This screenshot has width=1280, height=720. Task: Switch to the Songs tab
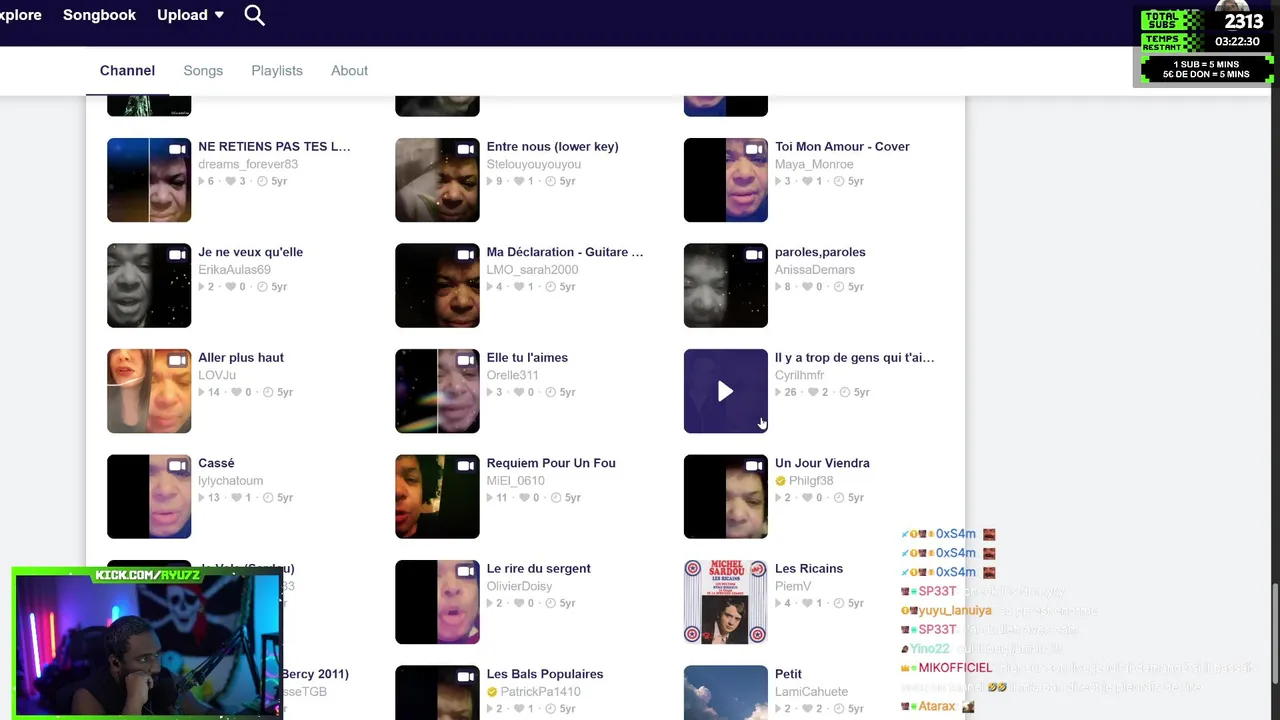[x=203, y=71]
